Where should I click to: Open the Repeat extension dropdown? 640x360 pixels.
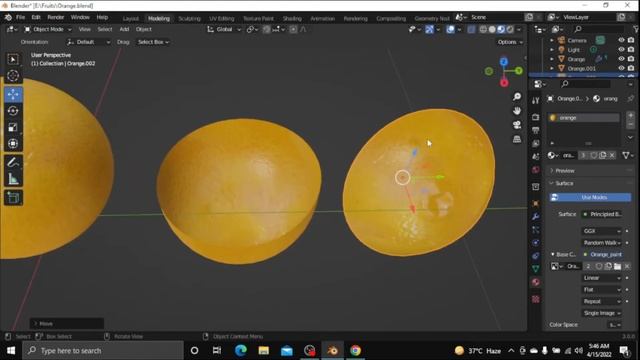point(602,301)
